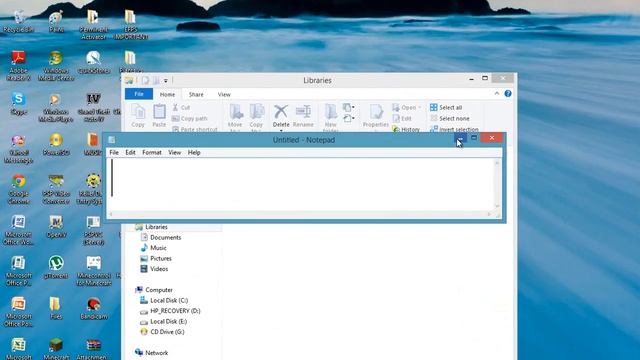640x360 pixels.
Task: Click Notepad's vertical scrollbar down arrow
Action: point(497,207)
